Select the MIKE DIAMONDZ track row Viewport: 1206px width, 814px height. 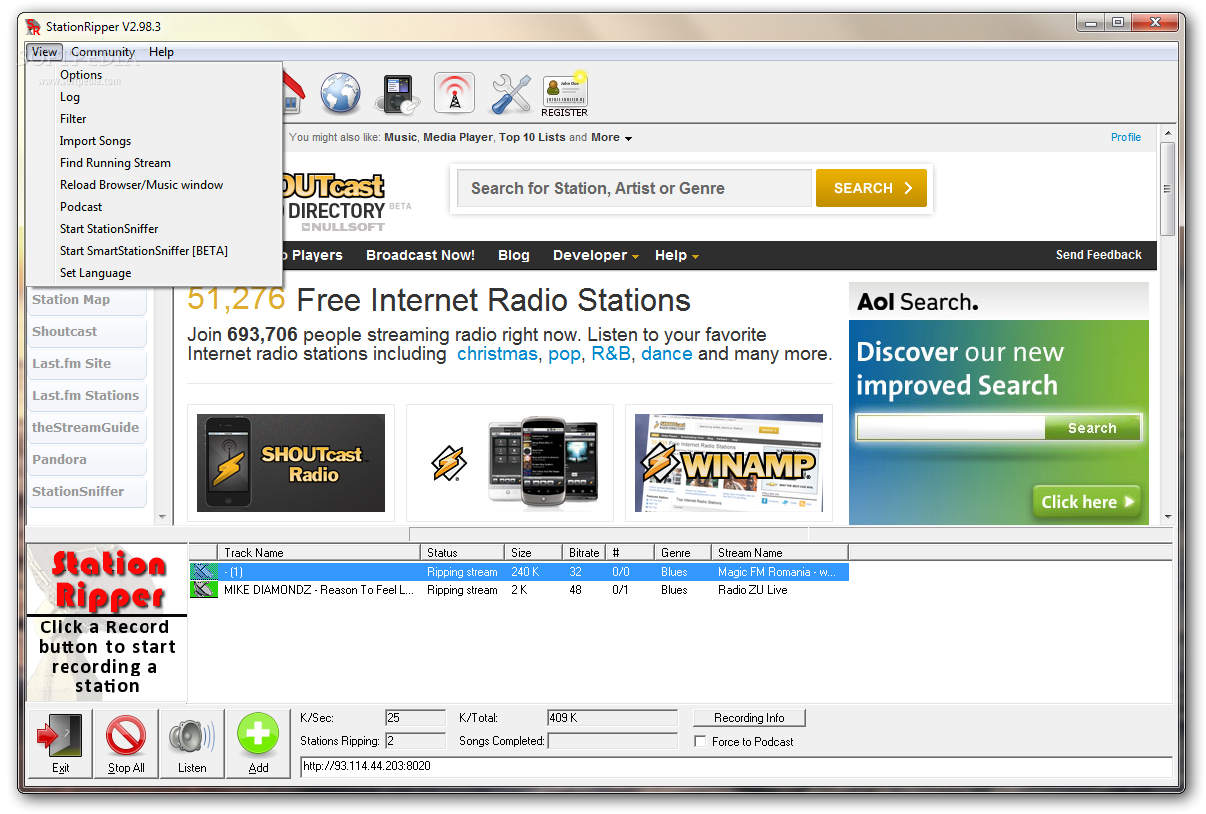[519, 590]
